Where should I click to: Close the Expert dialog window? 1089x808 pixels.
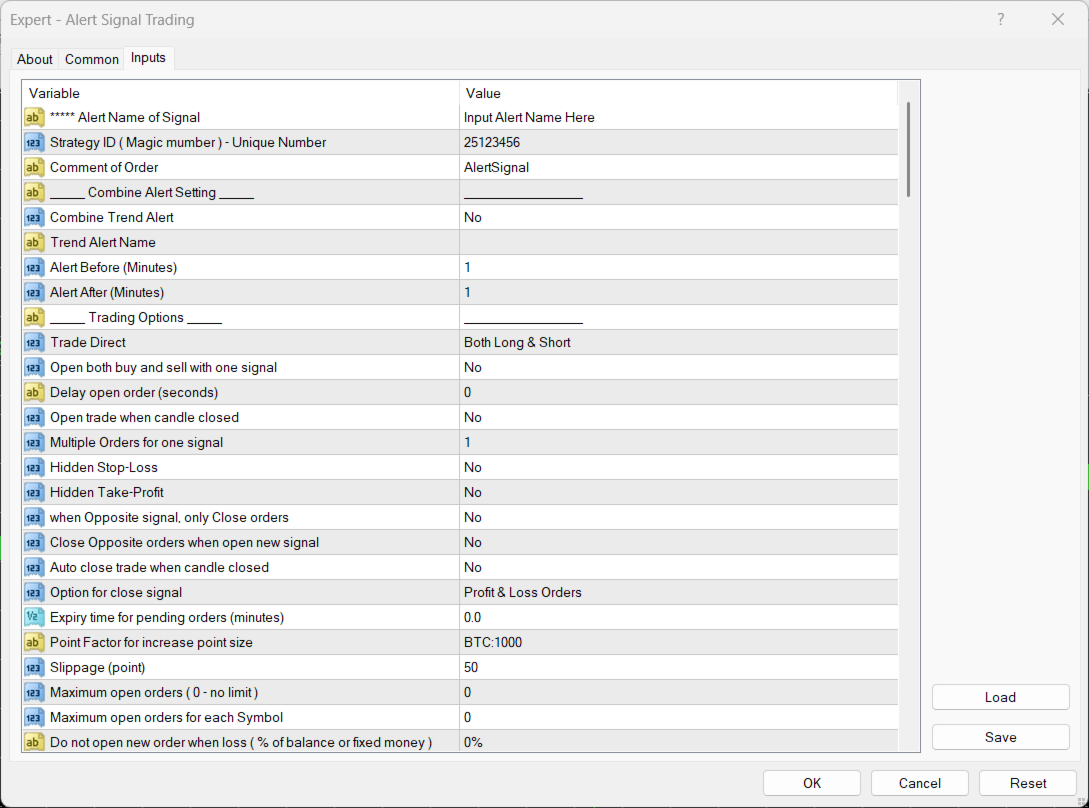[x=1058, y=19]
